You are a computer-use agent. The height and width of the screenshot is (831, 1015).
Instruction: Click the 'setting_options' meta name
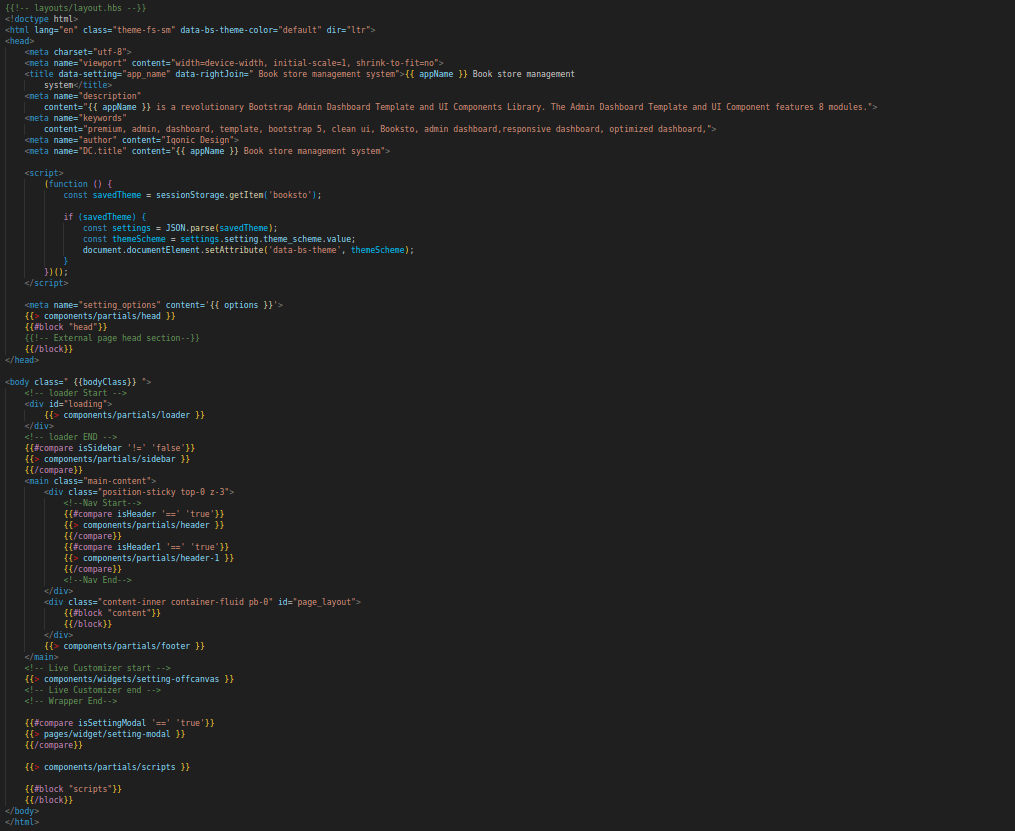tap(122, 305)
